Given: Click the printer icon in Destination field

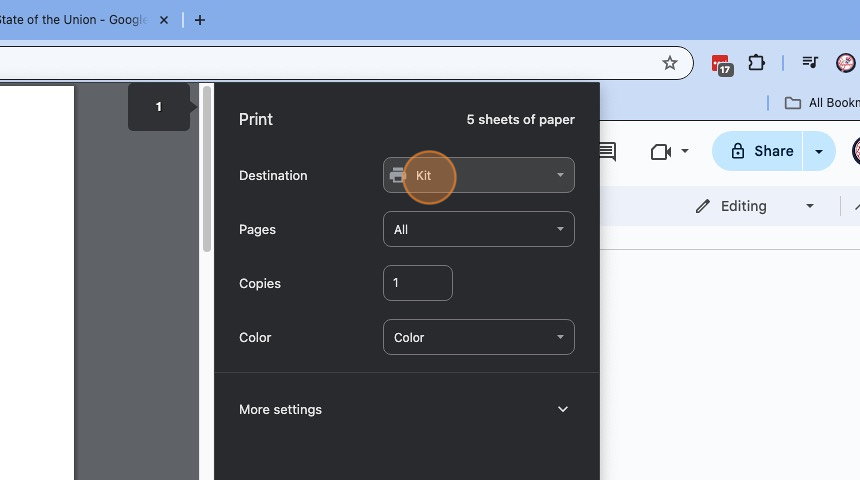Looking at the screenshot, I should click(x=398, y=175).
